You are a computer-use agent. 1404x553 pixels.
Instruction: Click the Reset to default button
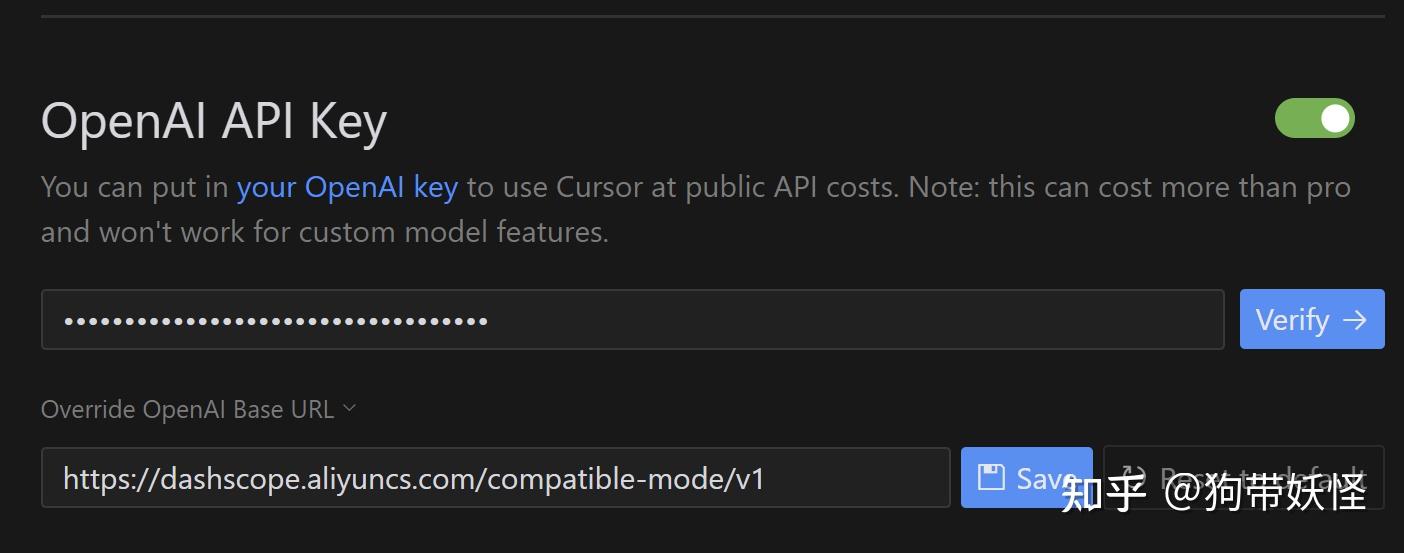coord(1243,478)
